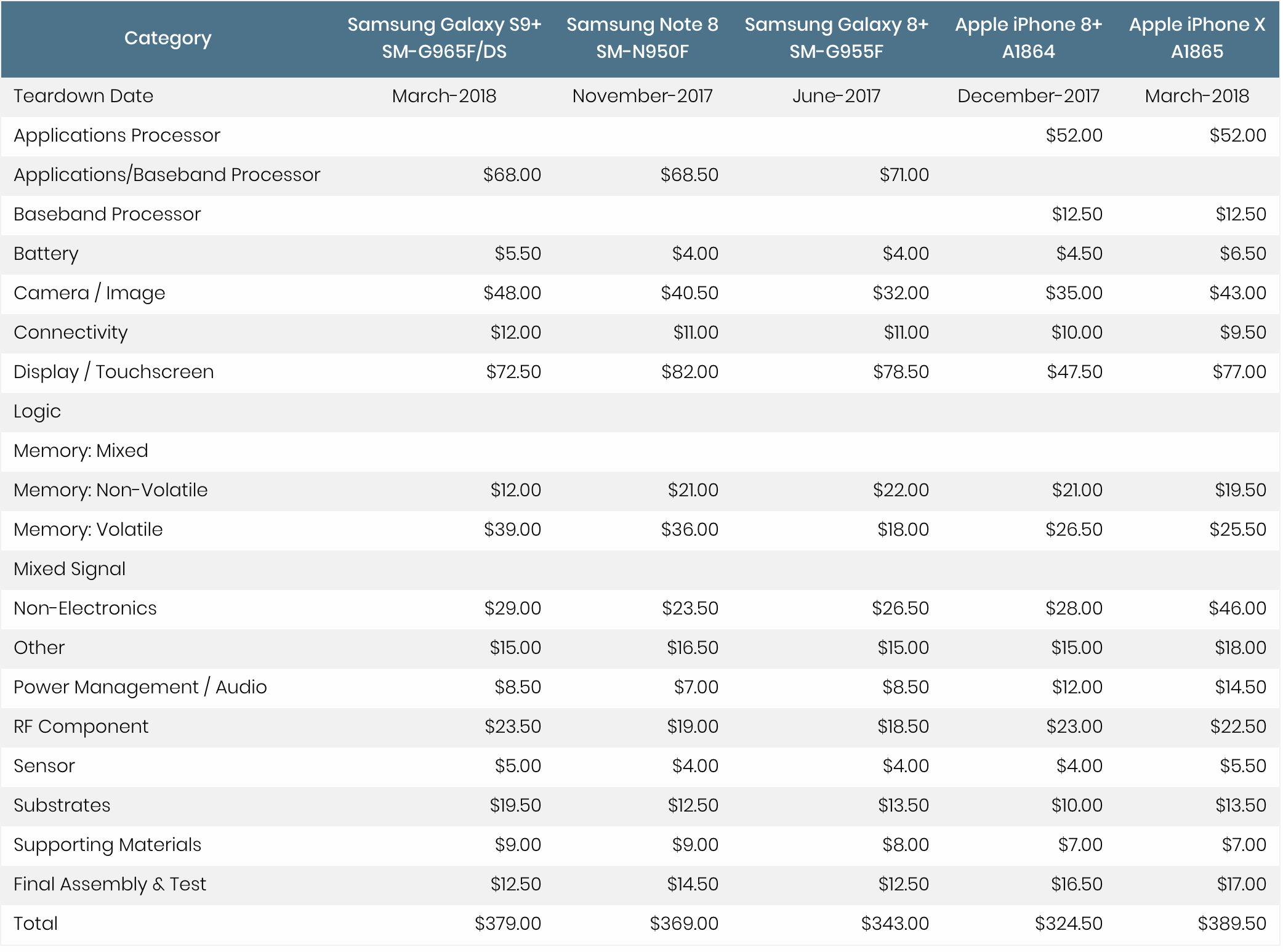Click the Apple iPhone 8+ A1864 header
This screenshot has height=952, width=1283.
(x=1028, y=38)
